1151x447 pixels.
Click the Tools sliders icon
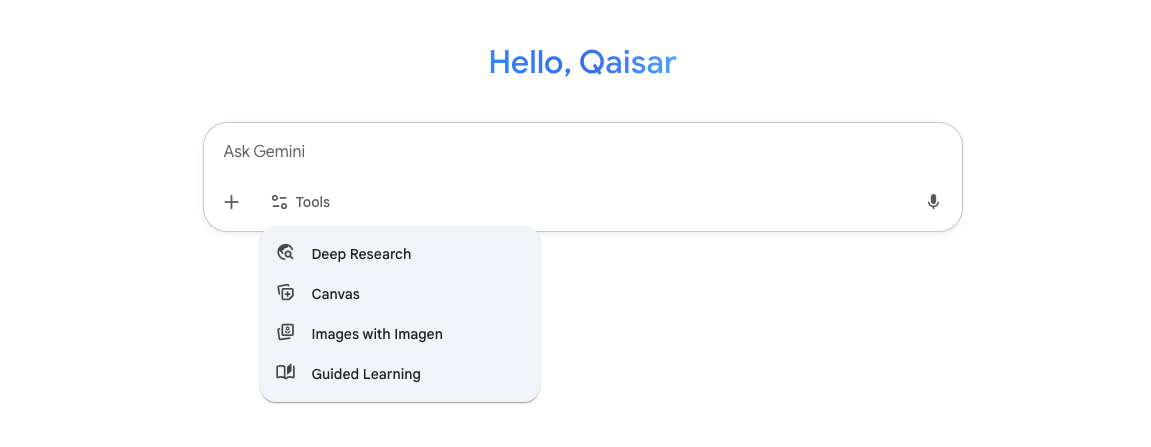[x=279, y=202]
